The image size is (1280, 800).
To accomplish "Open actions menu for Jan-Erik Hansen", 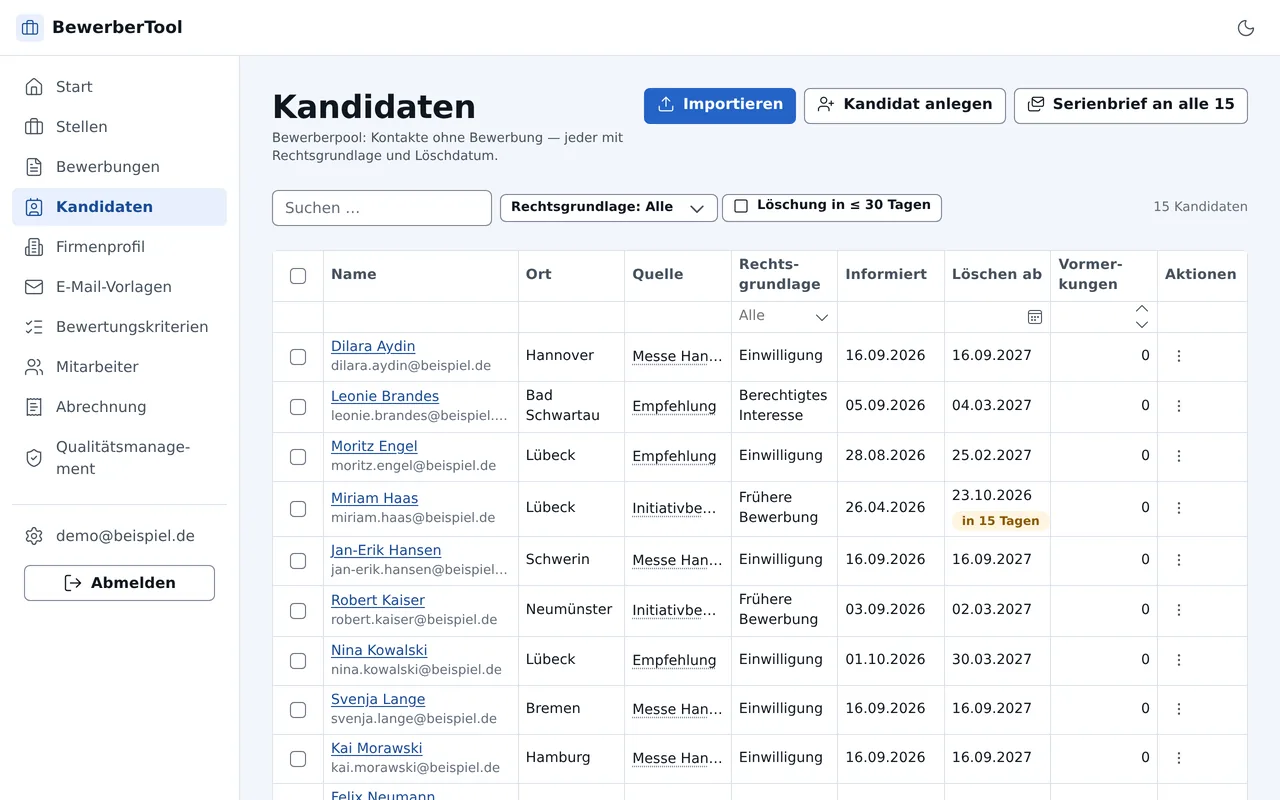I will click(1179, 560).
